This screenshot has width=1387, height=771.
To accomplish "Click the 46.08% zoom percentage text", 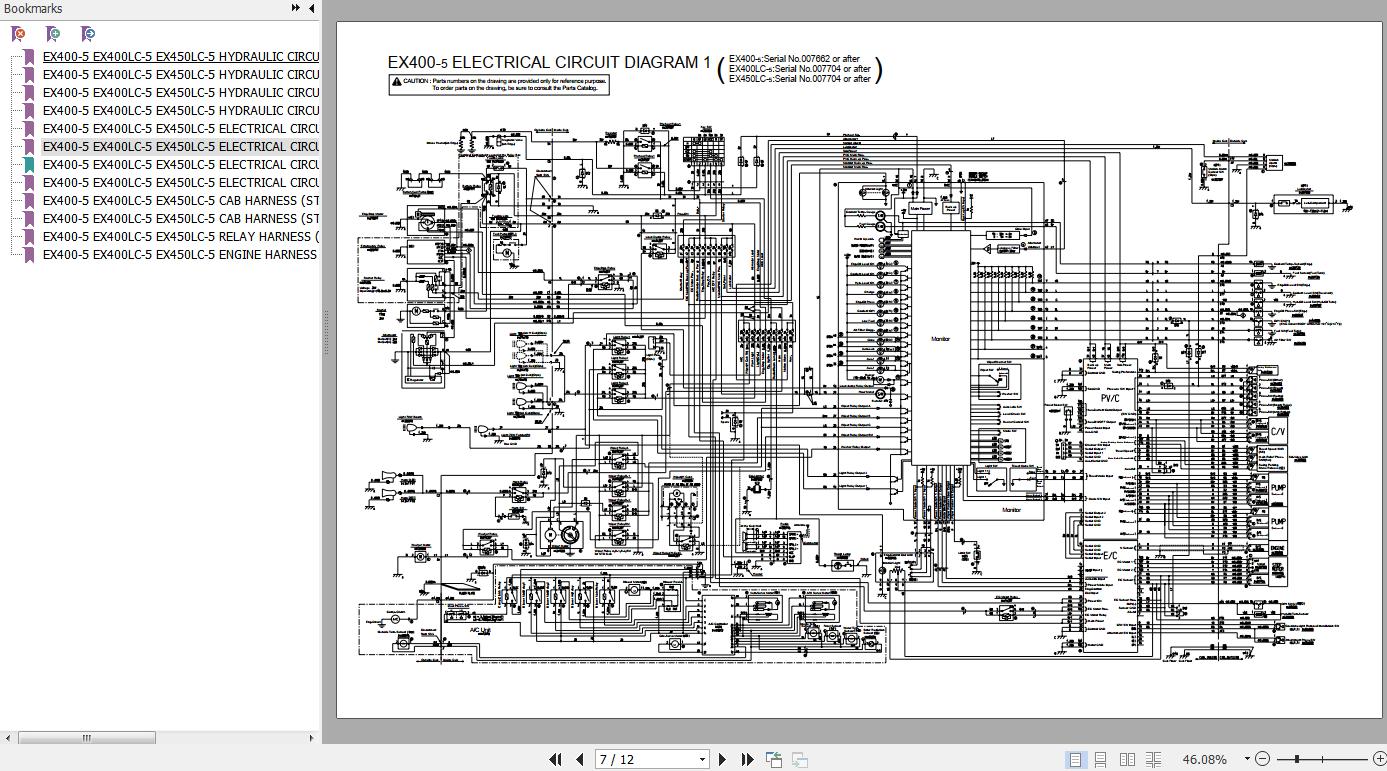I will (1204, 760).
